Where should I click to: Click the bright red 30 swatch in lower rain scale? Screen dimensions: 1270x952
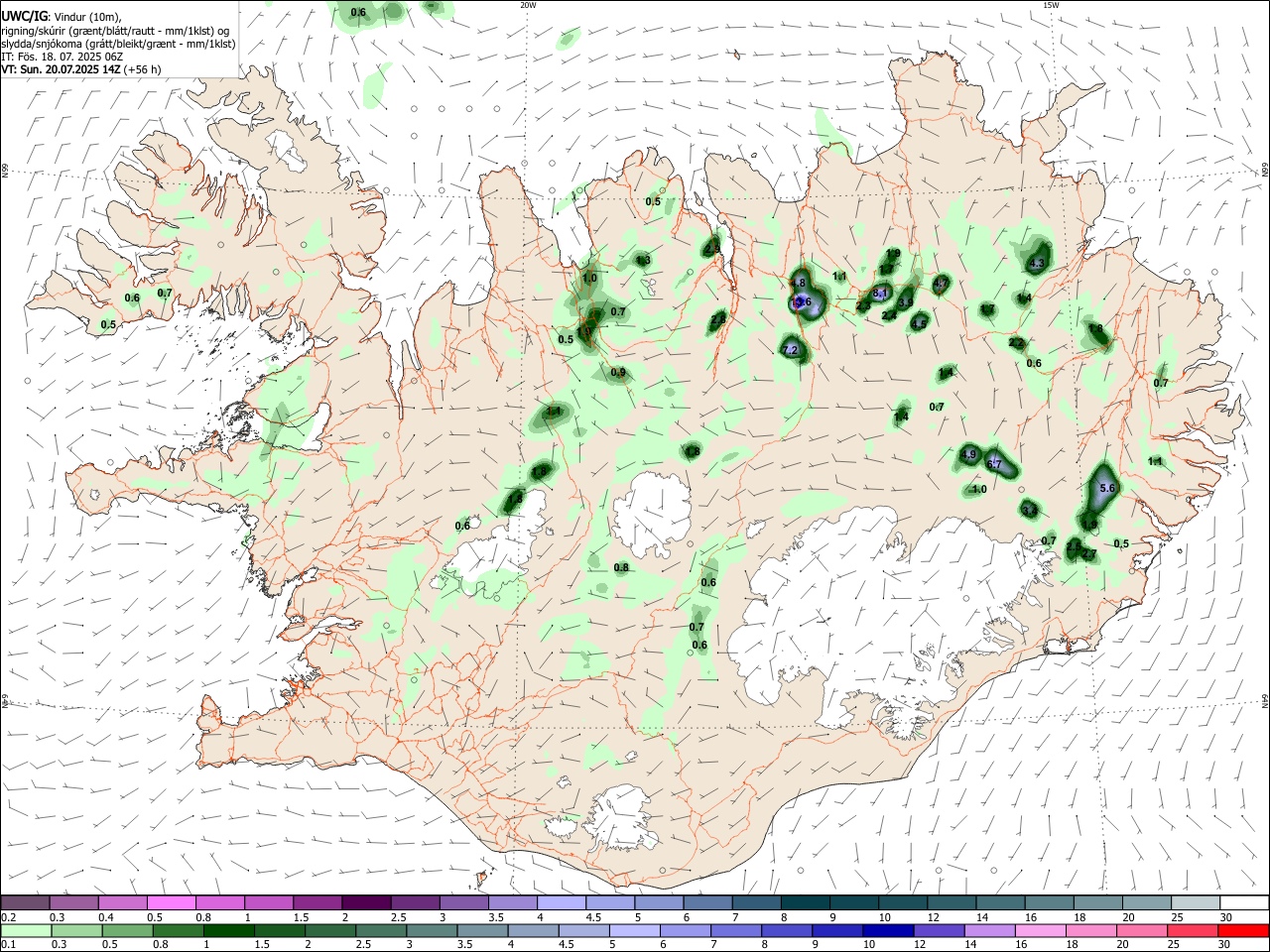tap(1245, 931)
